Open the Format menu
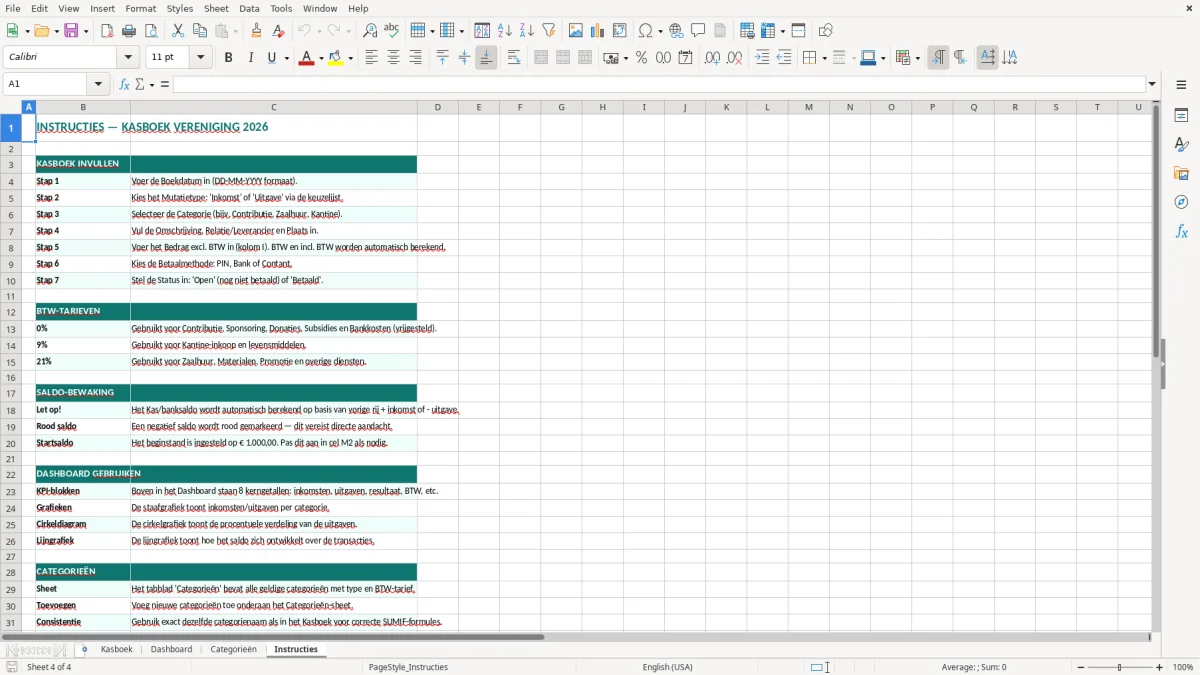This screenshot has height=675, width=1200. click(140, 8)
